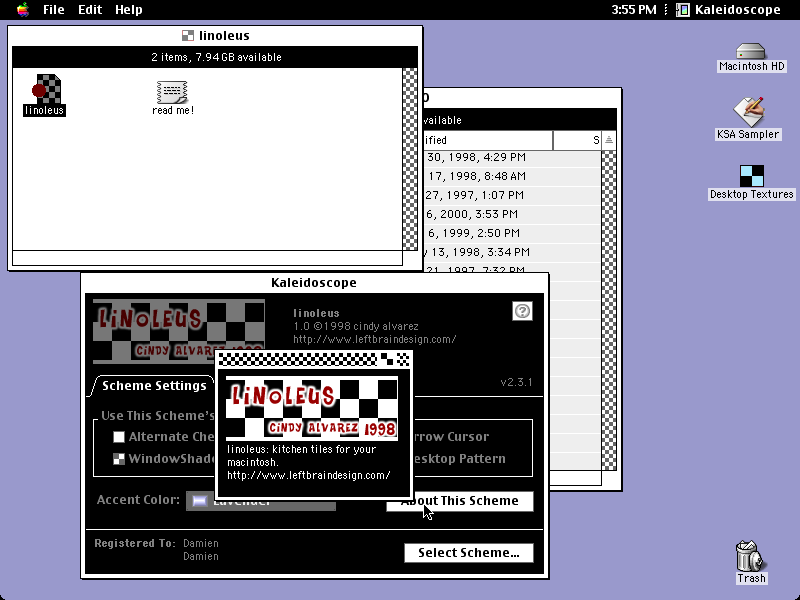Select the Trash icon on the desktop

tap(751, 562)
